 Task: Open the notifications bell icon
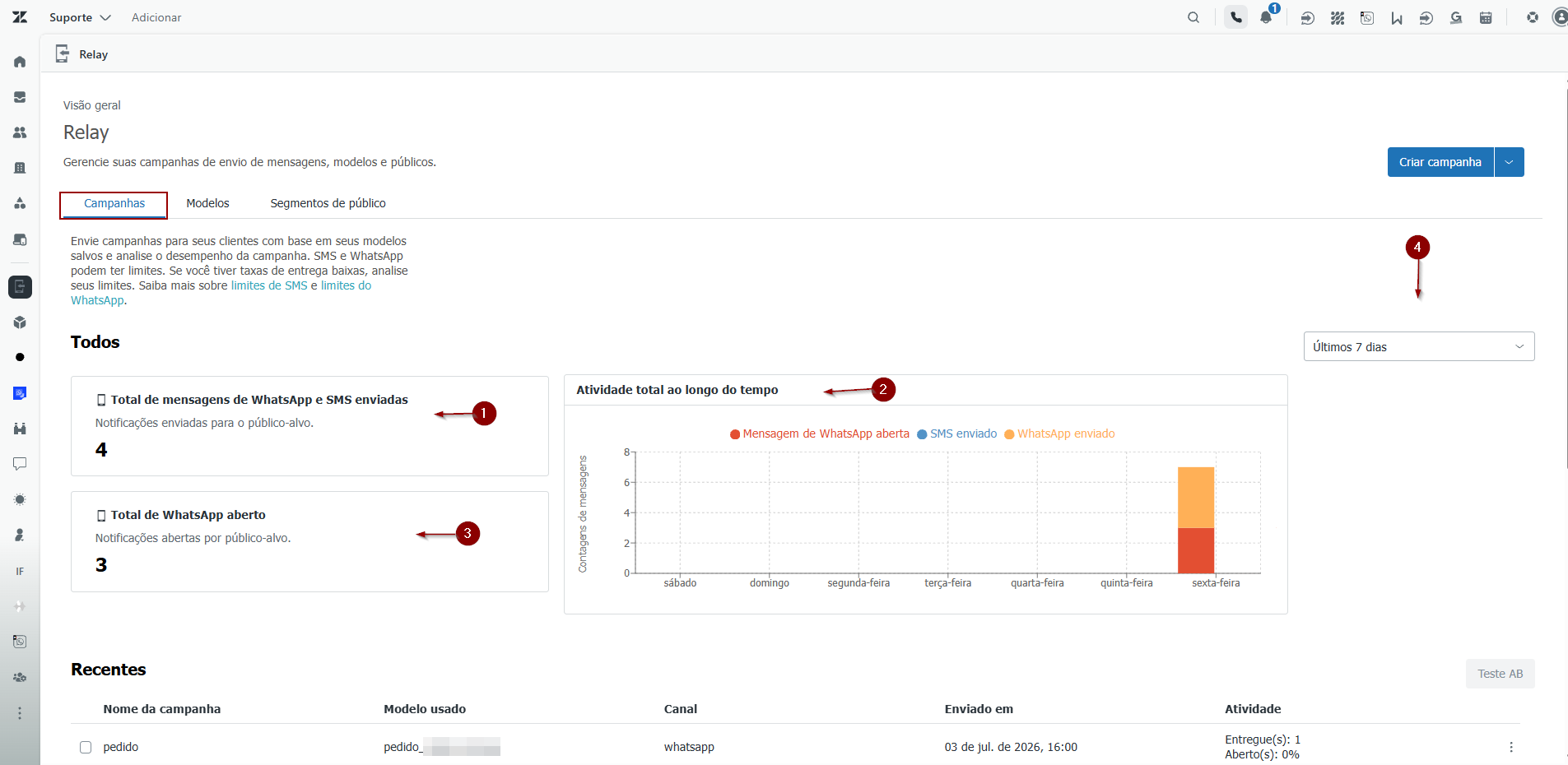click(x=1266, y=17)
